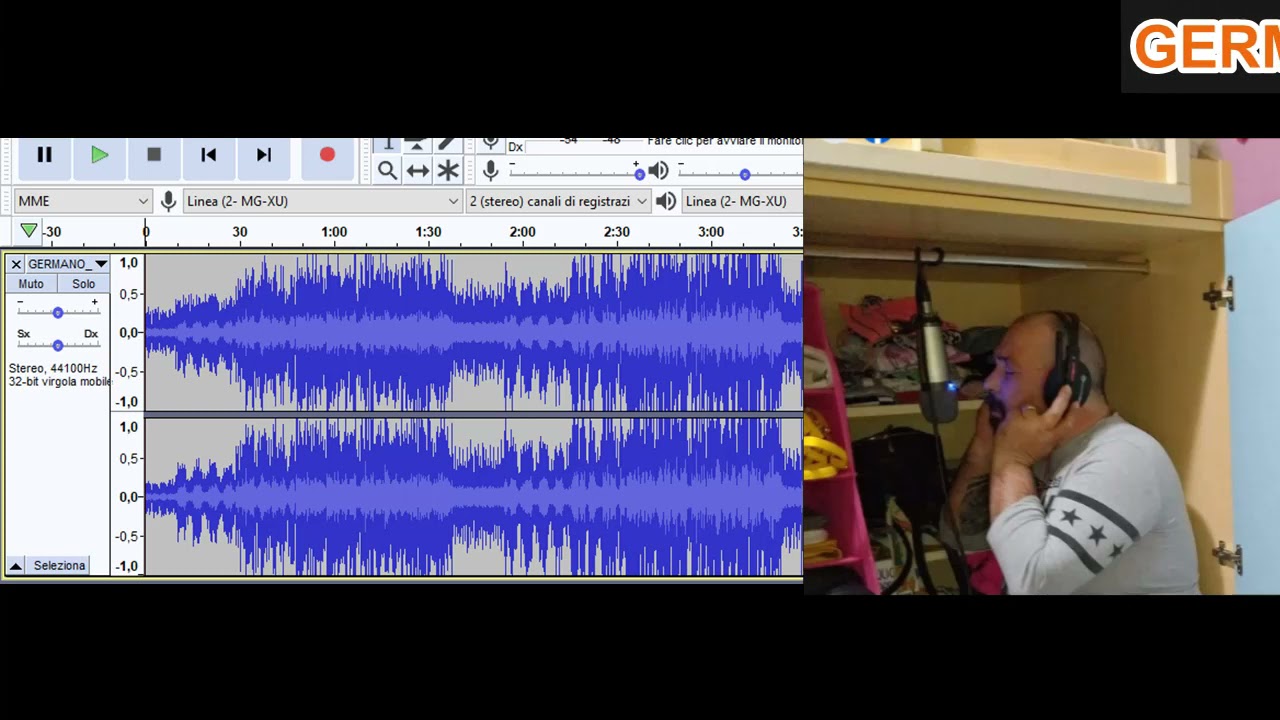This screenshot has width=1280, height=720.
Task: Adjust the playback volume slider
Action: tap(740, 174)
